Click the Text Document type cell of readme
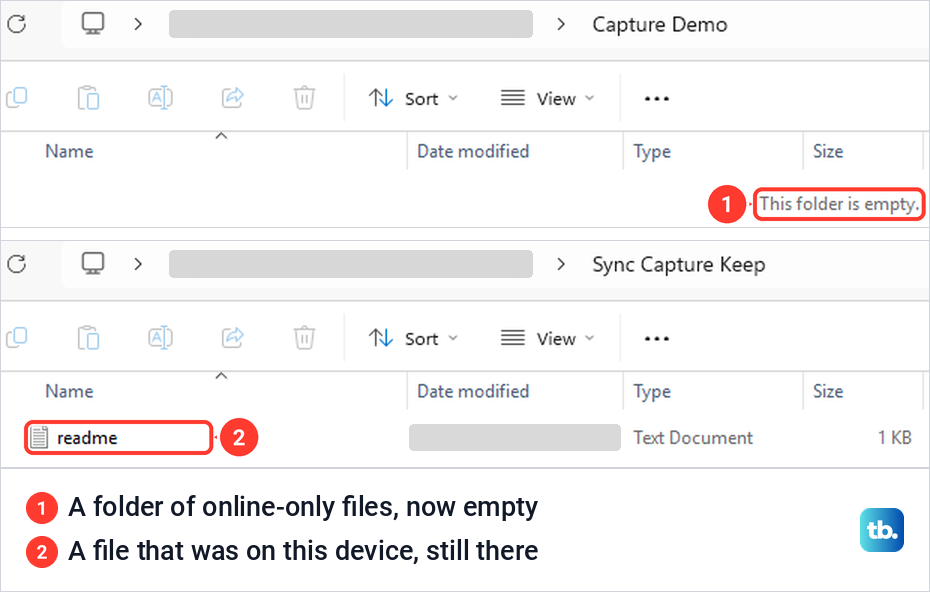This screenshot has height=592, width=930. point(693,438)
